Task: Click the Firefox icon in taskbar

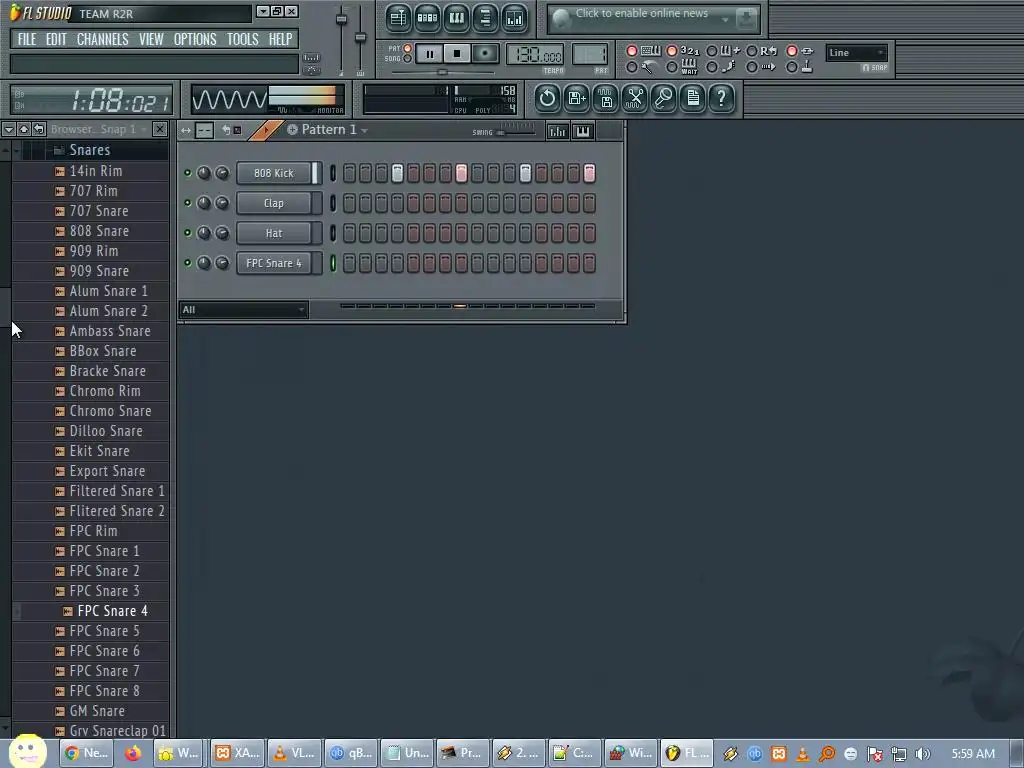Action: pyautogui.click(x=133, y=753)
